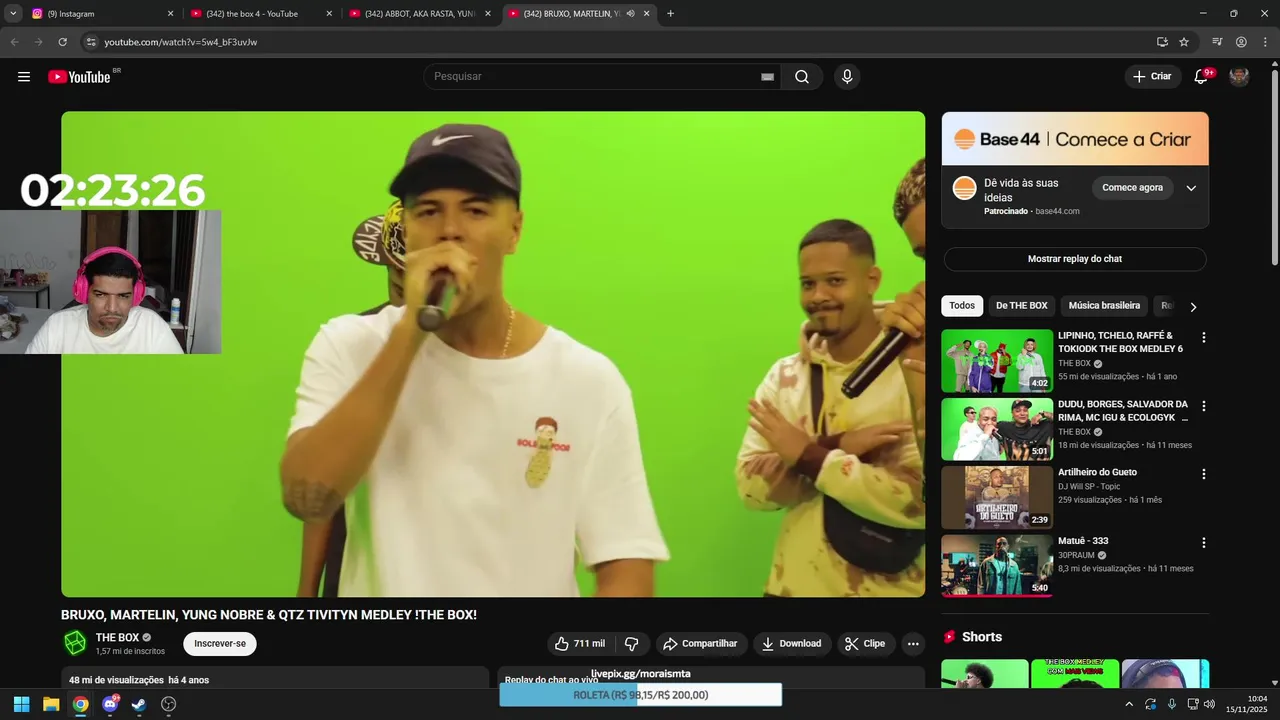Open taskbar volume icon
1280x720 pixels.
click(1210, 704)
